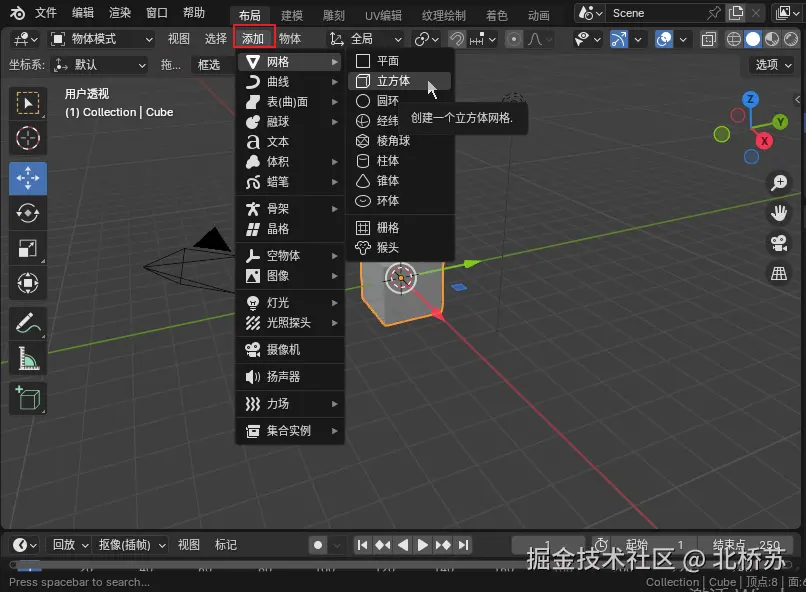Click the 选择 button in viewport header

[x=216, y=39]
